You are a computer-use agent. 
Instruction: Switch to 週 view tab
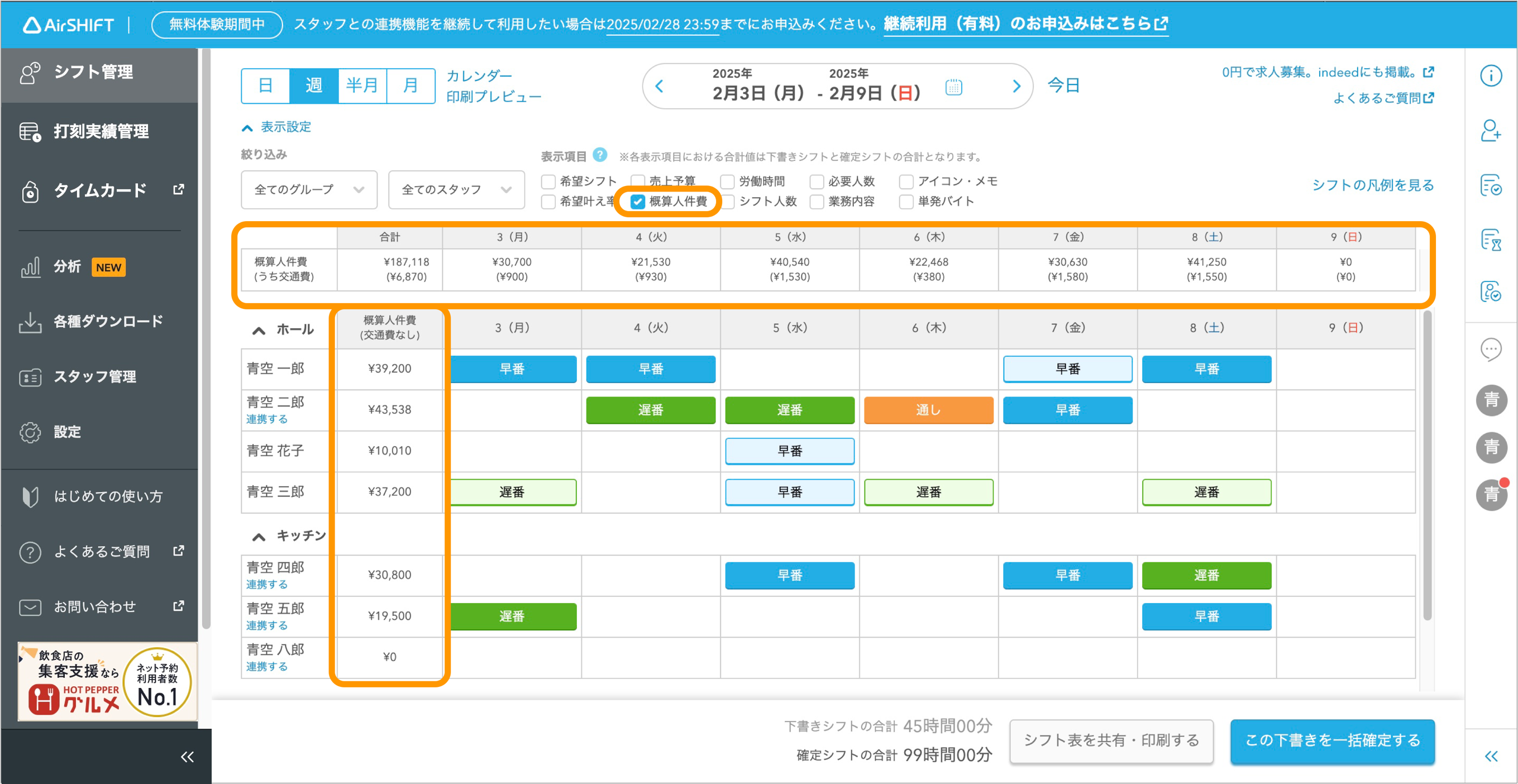coord(314,86)
